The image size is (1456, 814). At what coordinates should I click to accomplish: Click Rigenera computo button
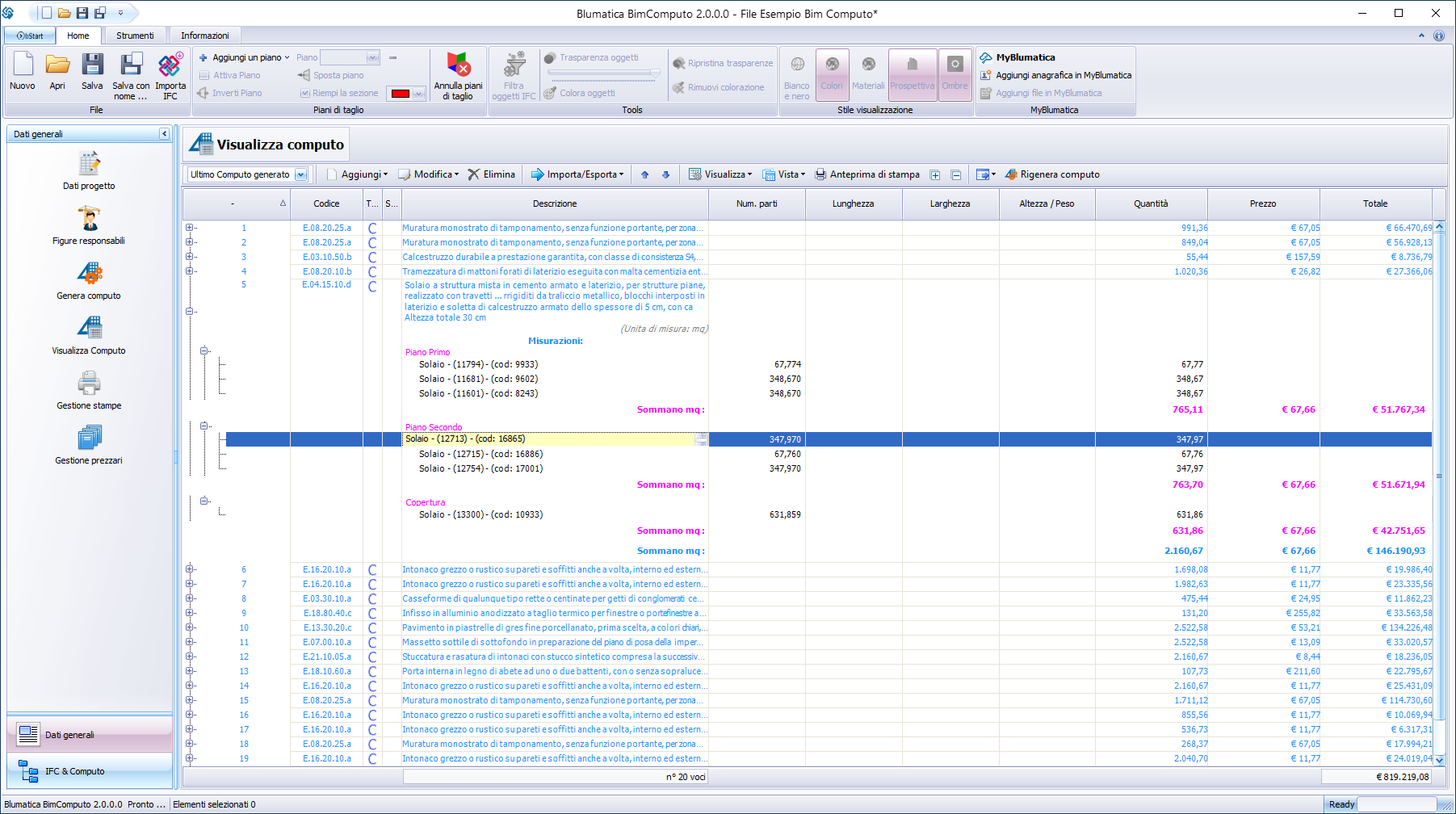(x=1051, y=174)
